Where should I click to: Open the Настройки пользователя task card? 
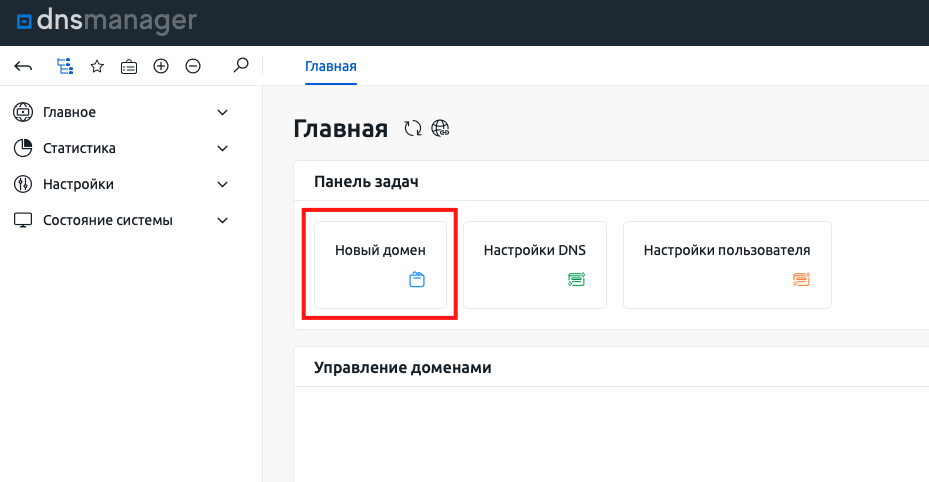pos(727,264)
